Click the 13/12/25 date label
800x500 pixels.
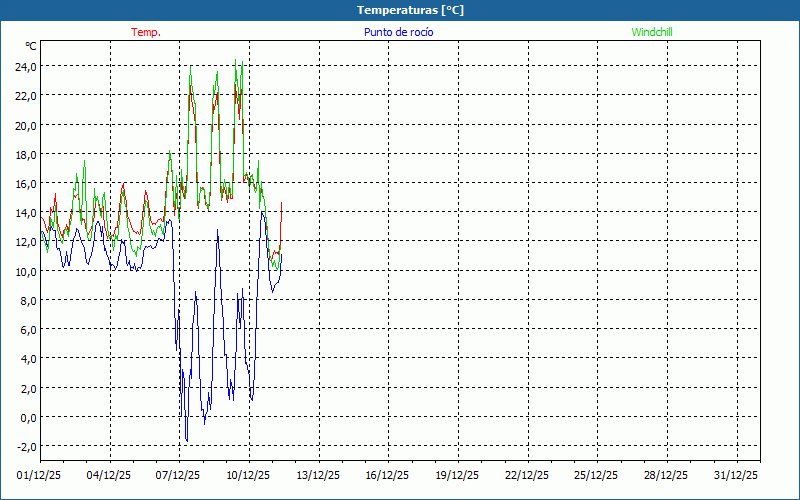[x=318, y=476]
